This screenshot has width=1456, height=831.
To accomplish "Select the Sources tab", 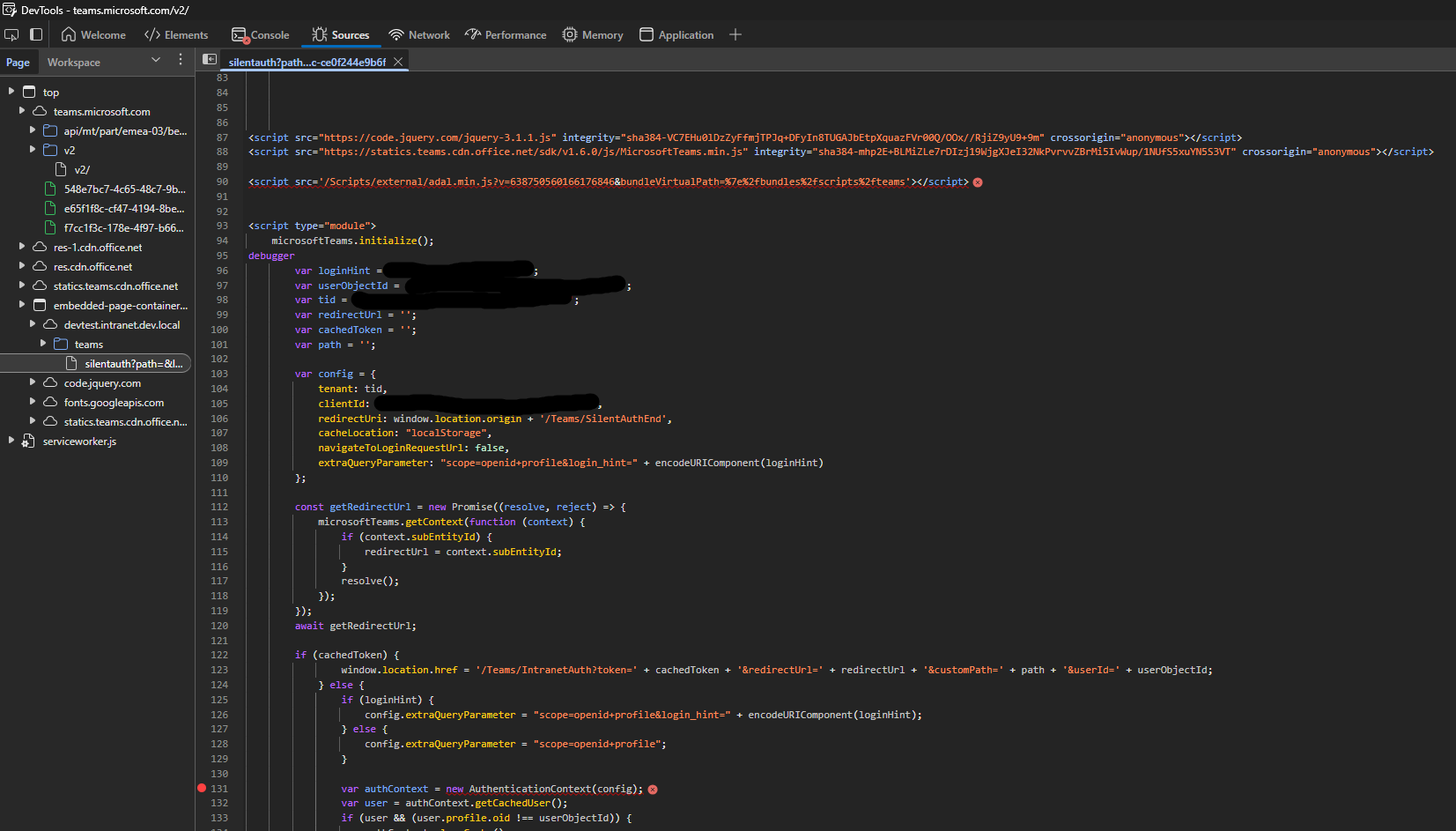I will pos(340,35).
